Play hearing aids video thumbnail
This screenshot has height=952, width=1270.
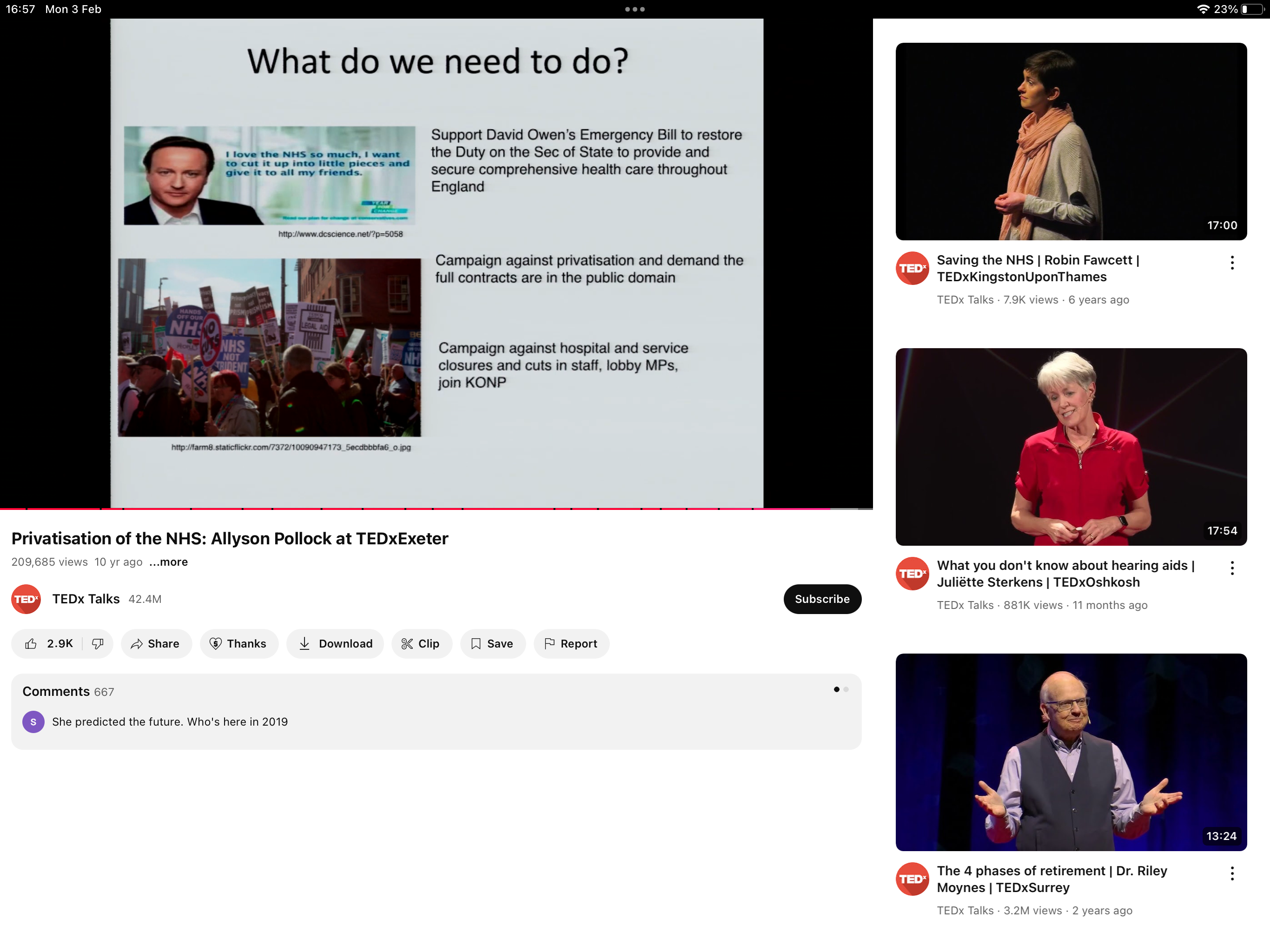pyautogui.click(x=1071, y=447)
